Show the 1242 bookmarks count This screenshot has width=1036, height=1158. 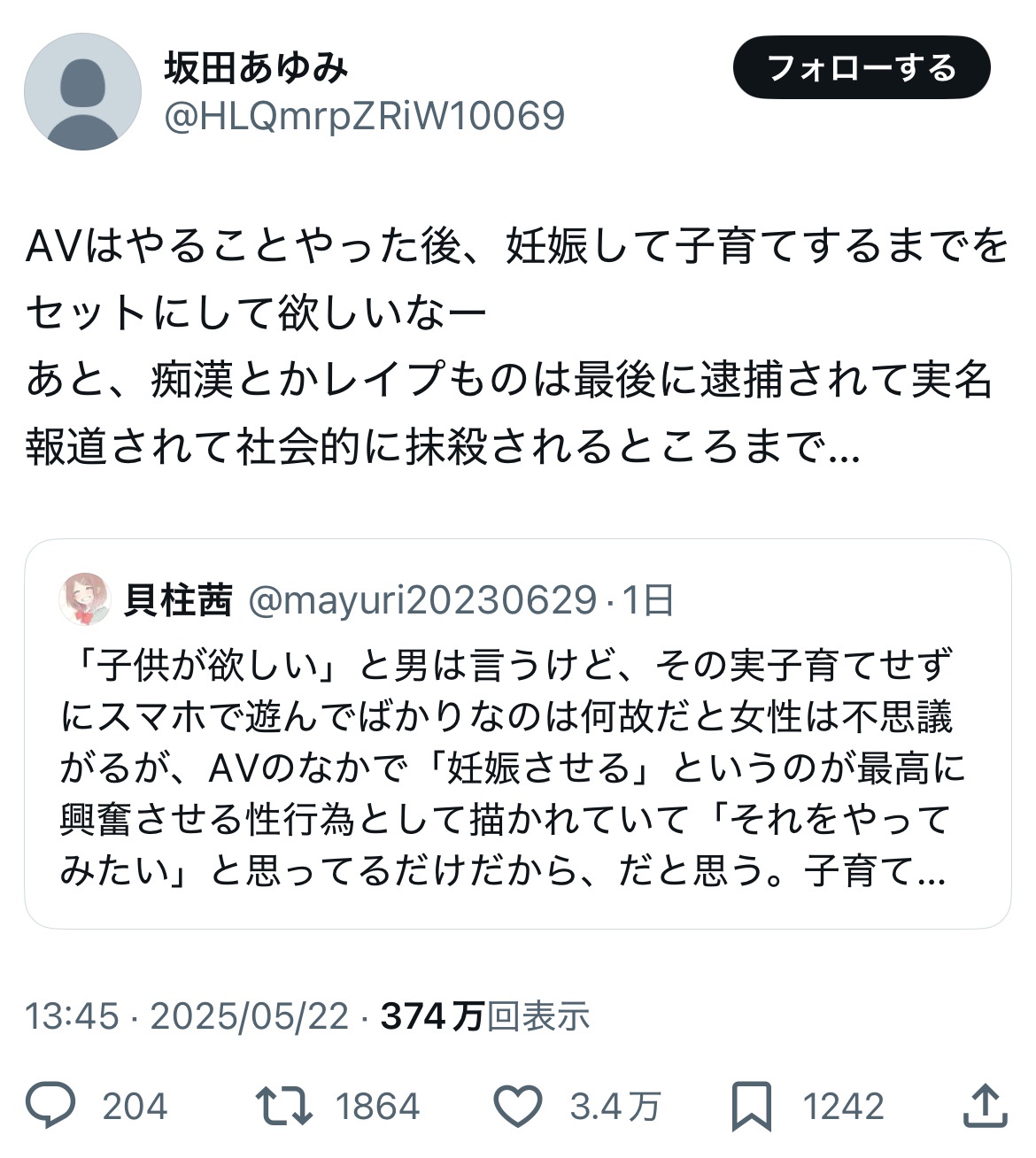pos(843,1107)
